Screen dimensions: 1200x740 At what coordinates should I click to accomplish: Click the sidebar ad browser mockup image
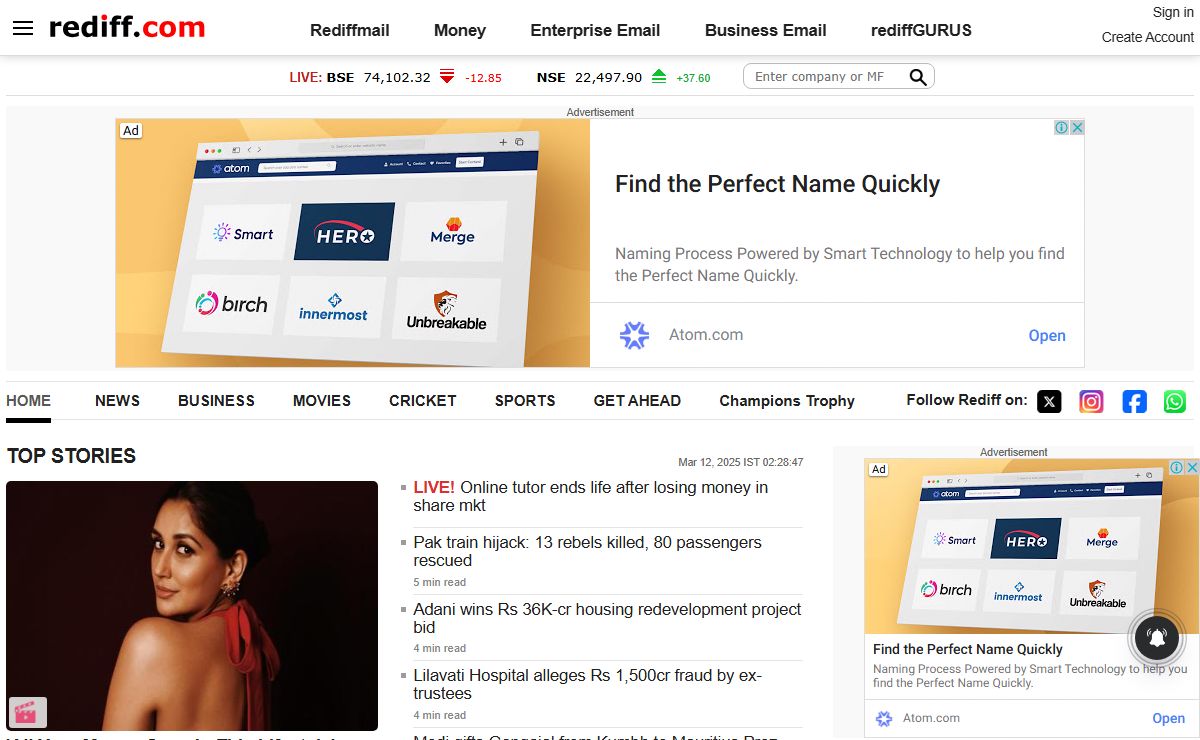[x=1032, y=546]
